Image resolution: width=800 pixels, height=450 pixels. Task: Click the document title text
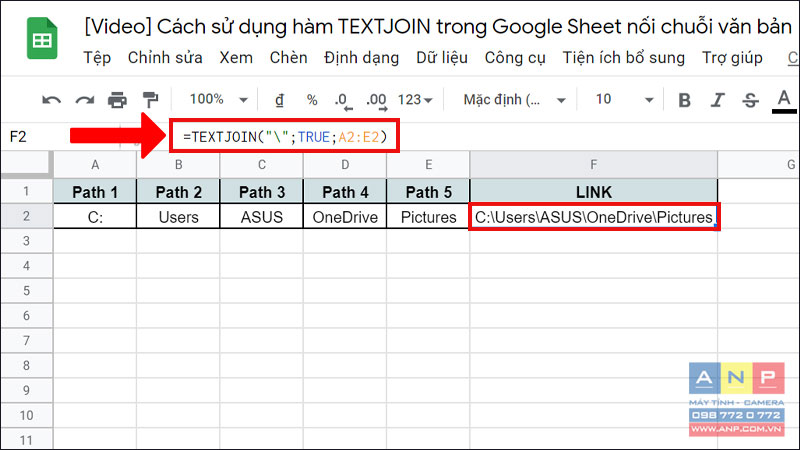[438, 27]
